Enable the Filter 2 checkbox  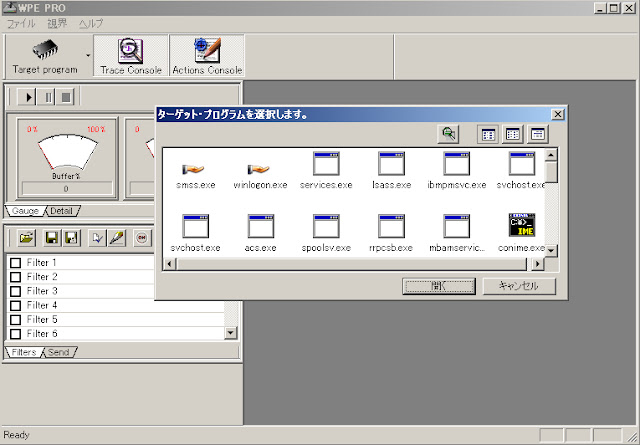(x=16, y=277)
